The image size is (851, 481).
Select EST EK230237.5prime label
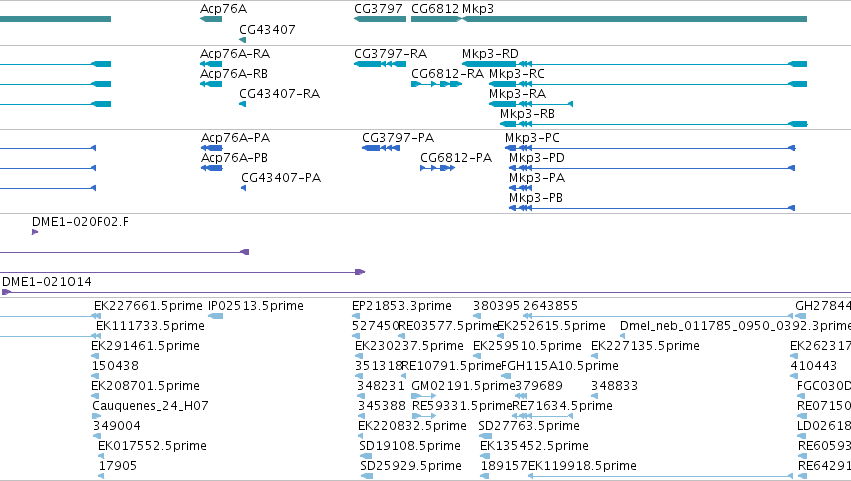(409, 346)
